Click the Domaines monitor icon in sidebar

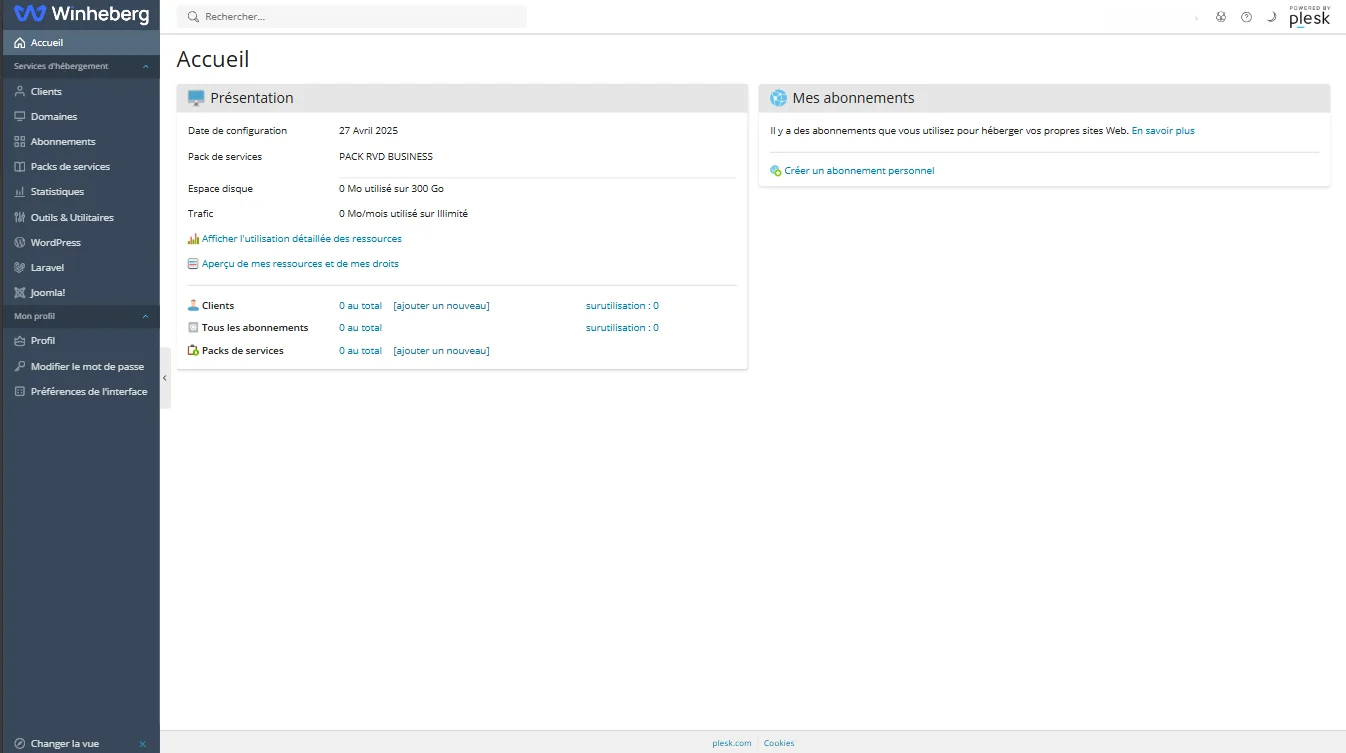coord(20,116)
